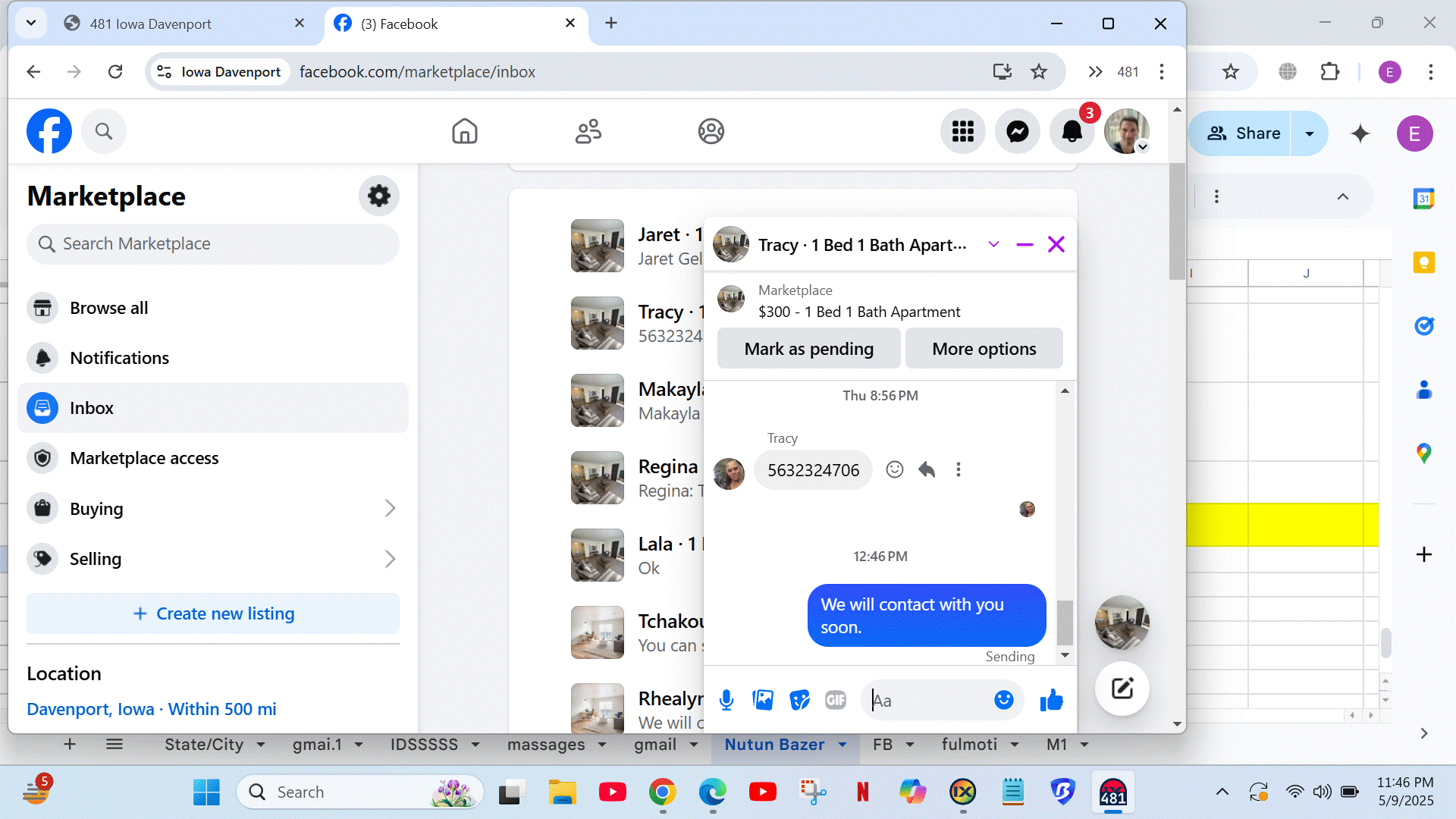Open the Share dropdown arrow
The height and width of the screenshot is (819, 1456).
point(1309,133)
